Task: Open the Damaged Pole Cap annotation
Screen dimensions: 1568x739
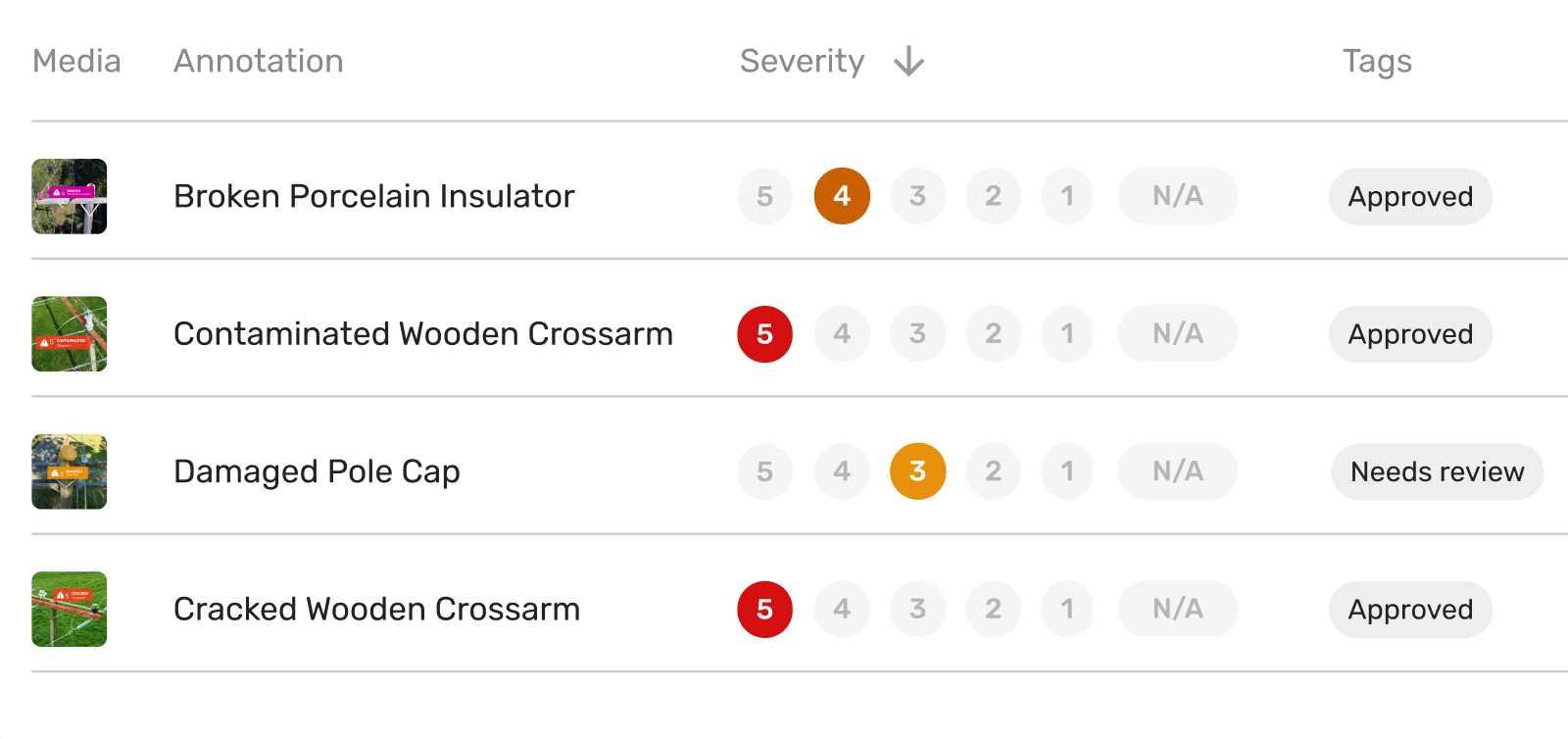Action: [x=317, y=471]
